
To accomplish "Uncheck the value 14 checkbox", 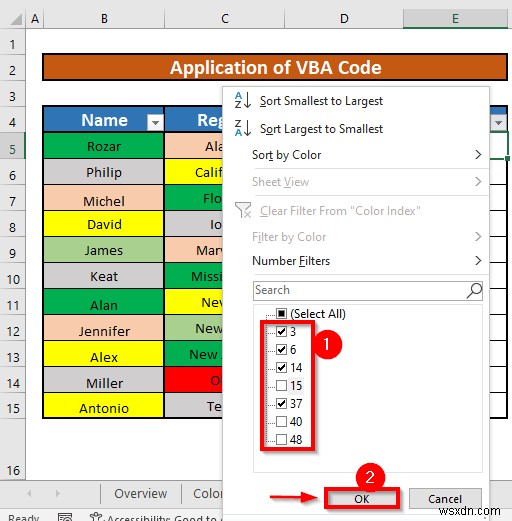I will pyautogui.click(x=281, y=367).
